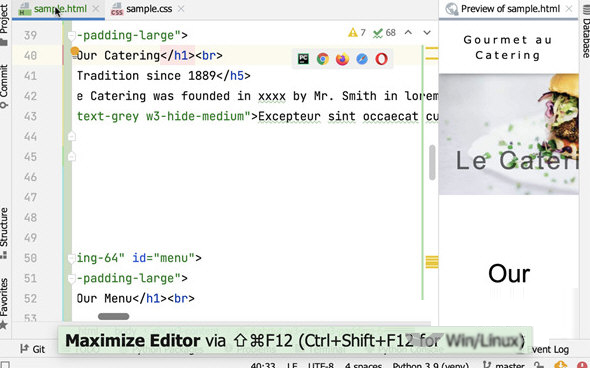Screen dimensions: 590x368
Task: Click the burger image in preview
Action: pyautogui.click(x=509, y=134)
